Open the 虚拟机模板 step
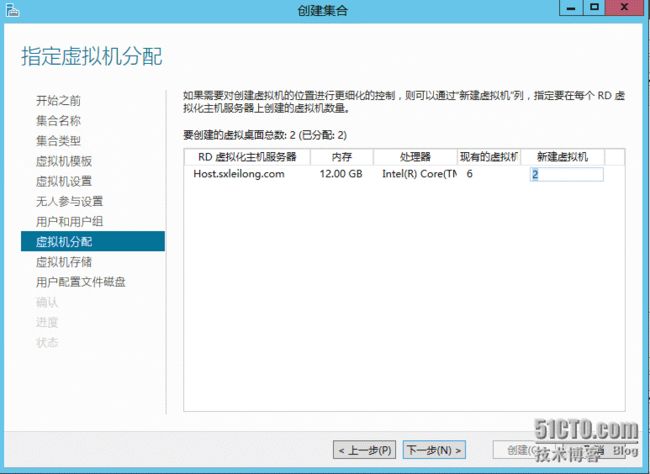The height and width of the screenshot is (474, 650). pyautogui.click(x=64, y=161)
